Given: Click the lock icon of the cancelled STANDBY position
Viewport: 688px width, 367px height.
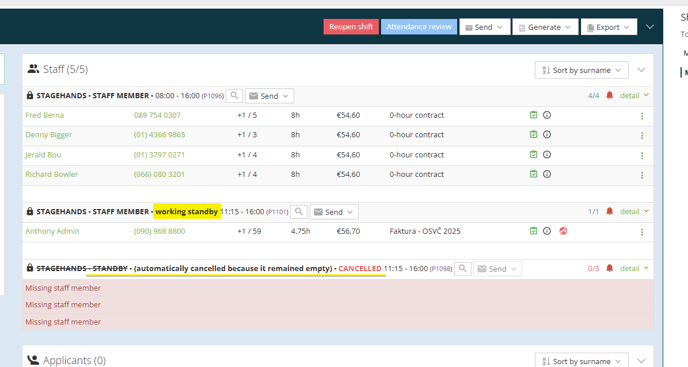Looking at the screenshot, I should coord(29,267).
